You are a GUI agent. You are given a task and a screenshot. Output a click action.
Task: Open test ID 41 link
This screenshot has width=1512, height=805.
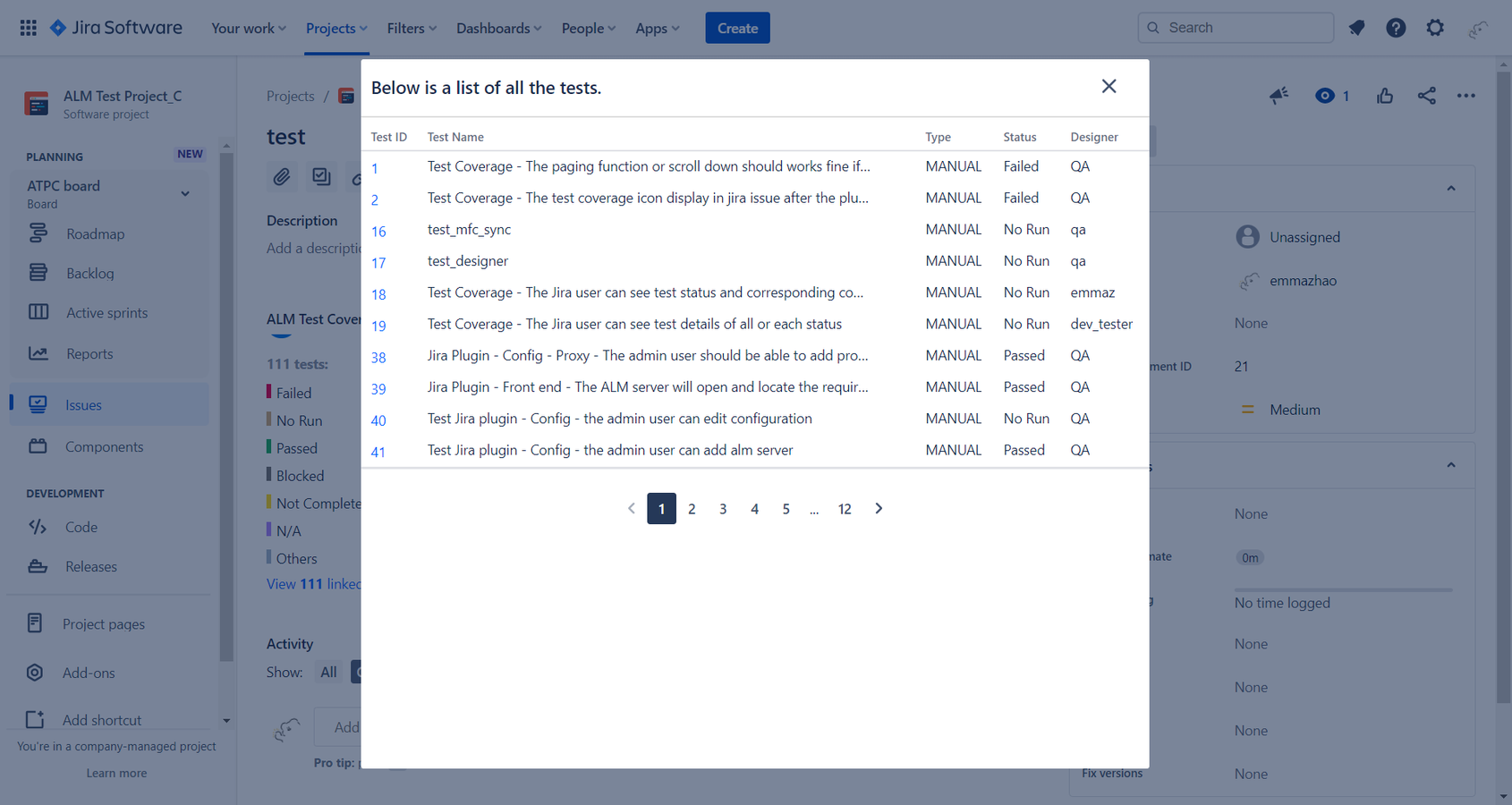click(378, 452)
